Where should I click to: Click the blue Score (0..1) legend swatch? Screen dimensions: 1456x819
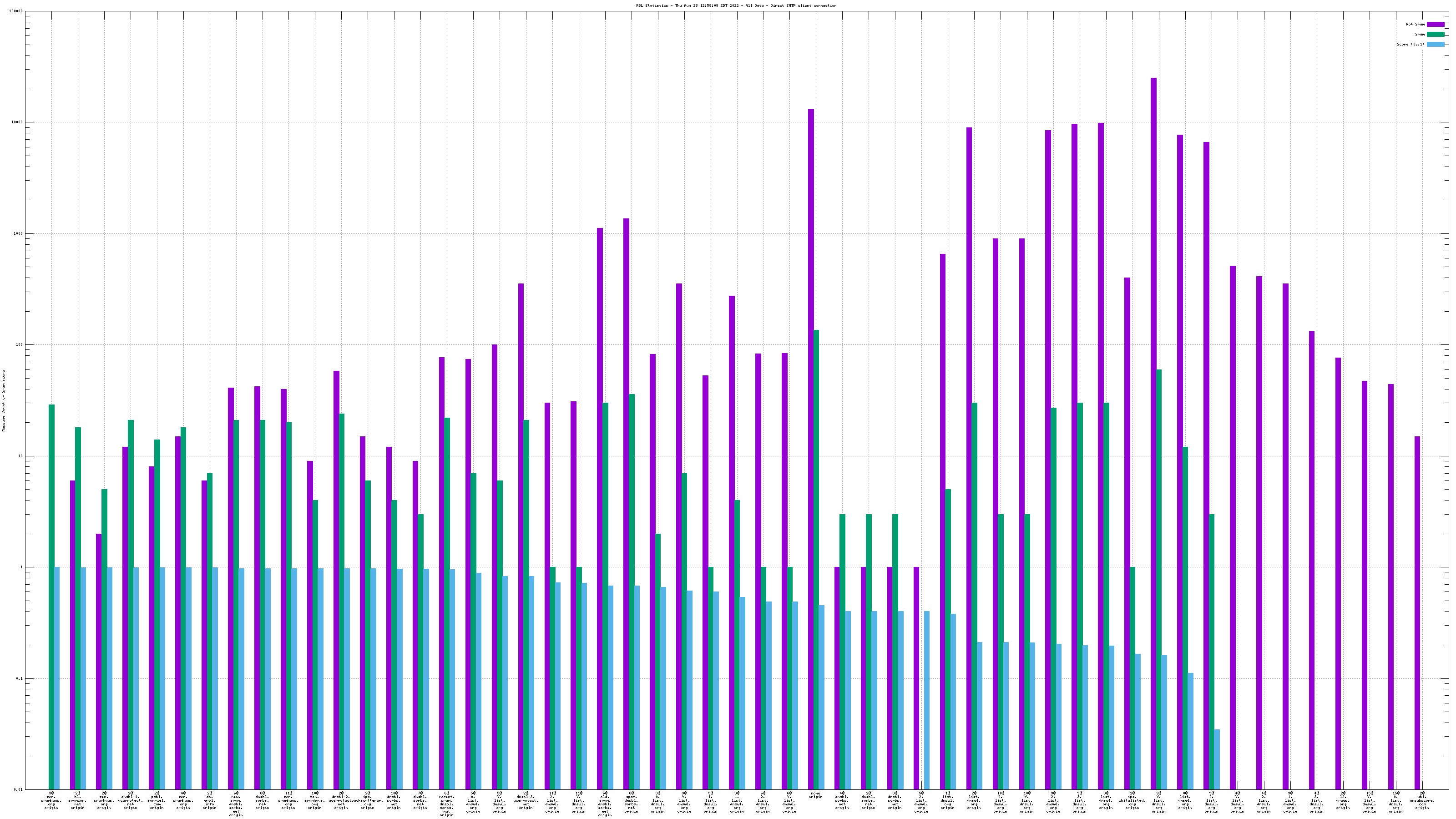coord(1435,44)
